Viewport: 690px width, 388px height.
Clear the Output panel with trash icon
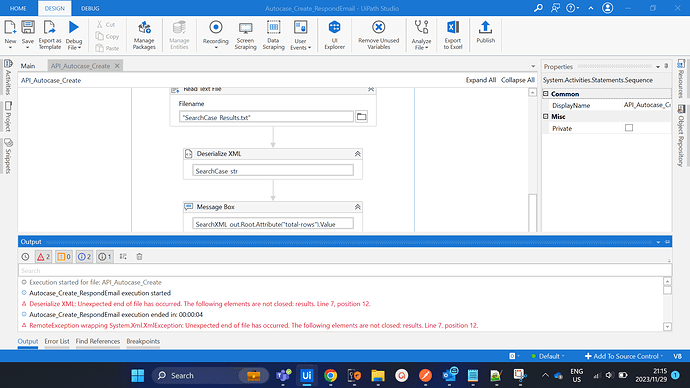[x=139, y=256]
